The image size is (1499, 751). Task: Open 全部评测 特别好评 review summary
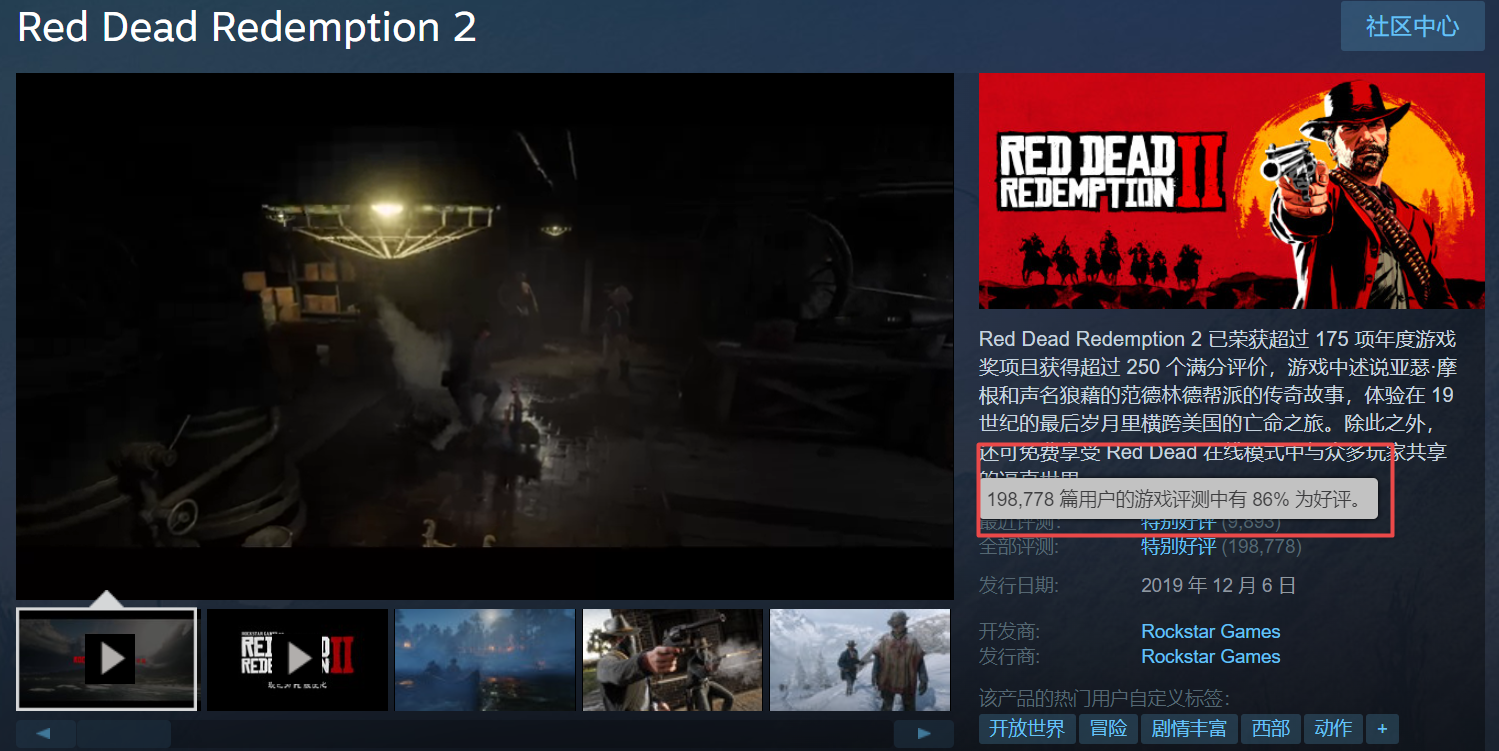[x=1178, y=547]
